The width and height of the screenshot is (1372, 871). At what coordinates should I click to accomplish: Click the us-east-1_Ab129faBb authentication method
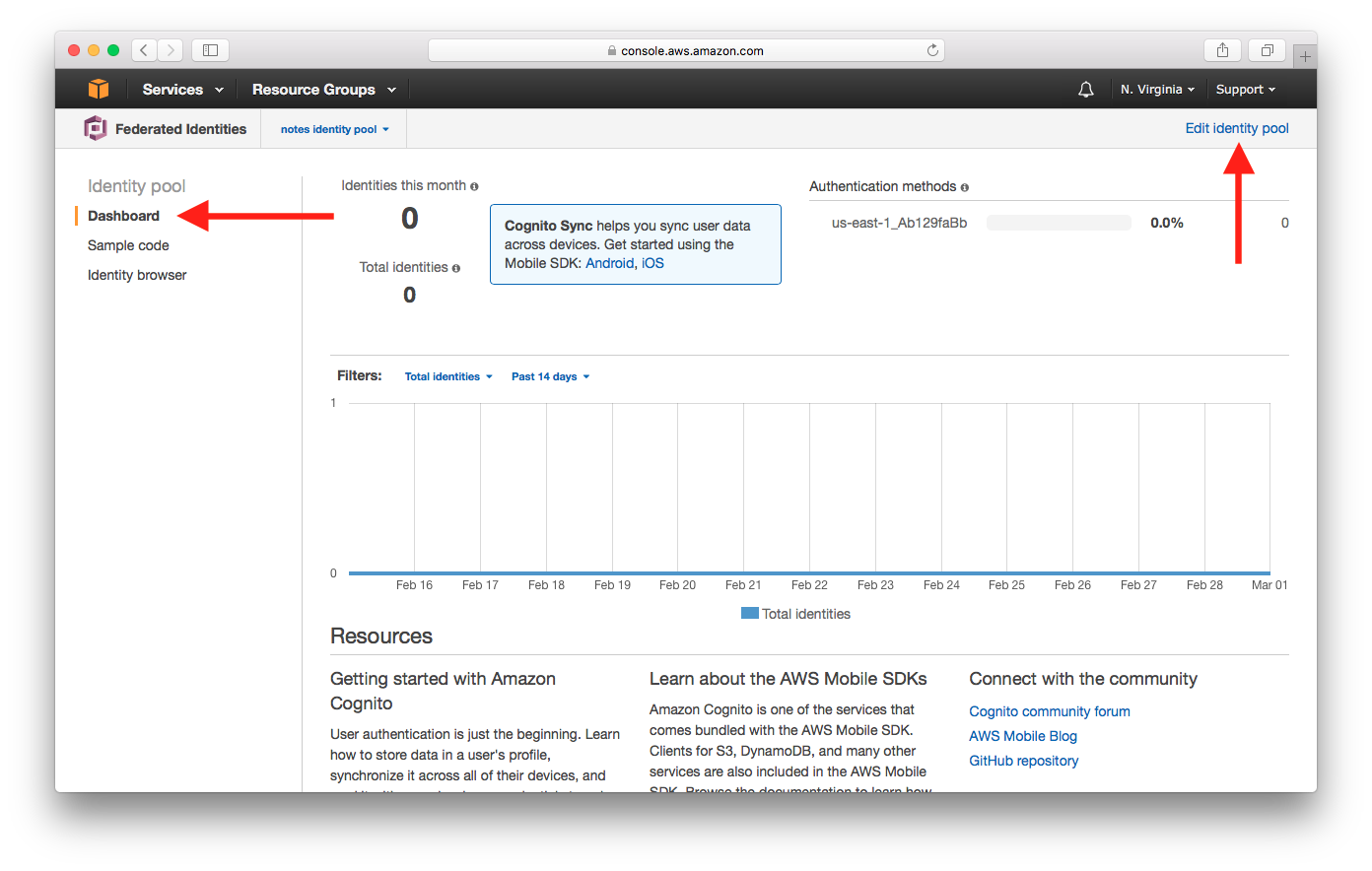coord(899,223)
